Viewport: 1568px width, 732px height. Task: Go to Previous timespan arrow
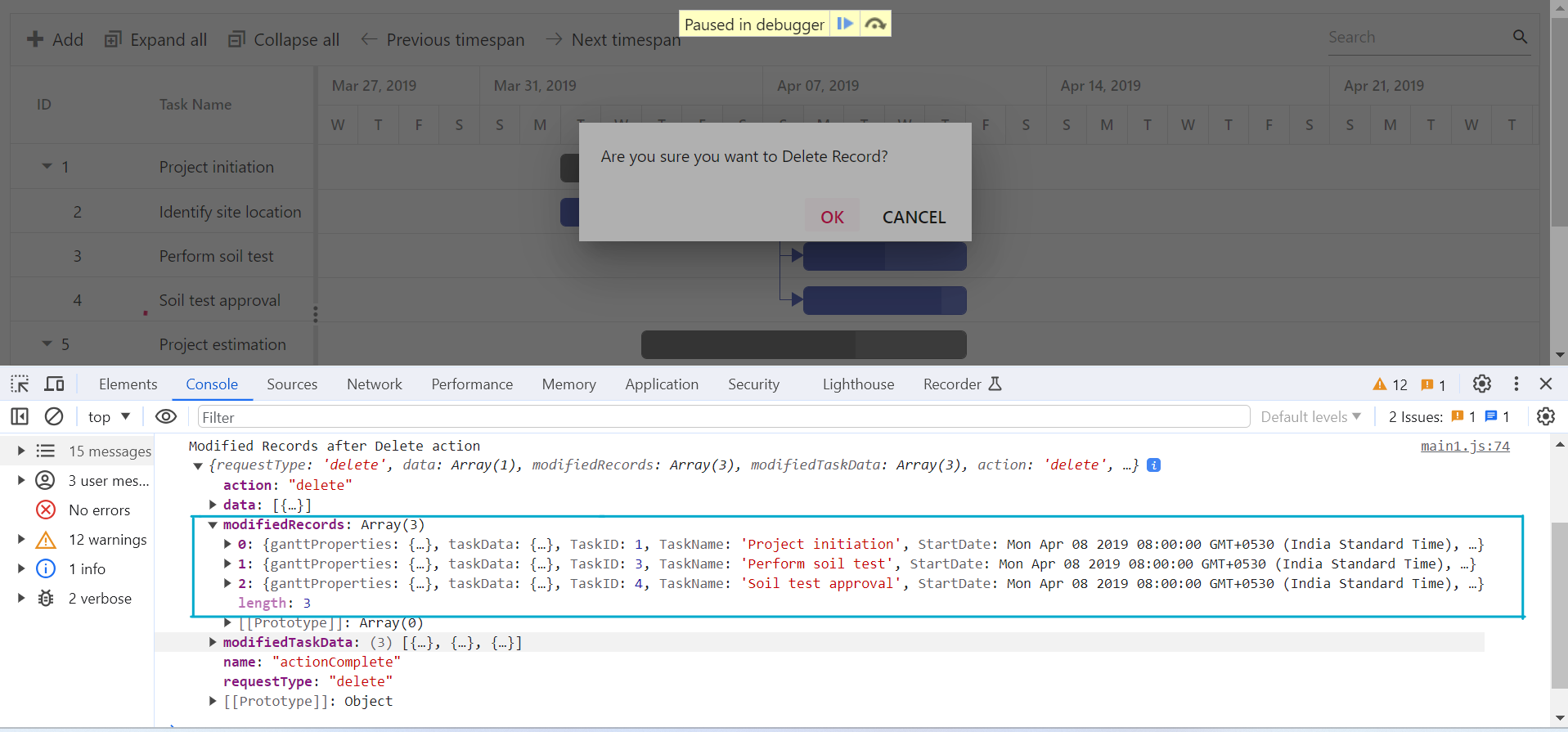(369, 39)
